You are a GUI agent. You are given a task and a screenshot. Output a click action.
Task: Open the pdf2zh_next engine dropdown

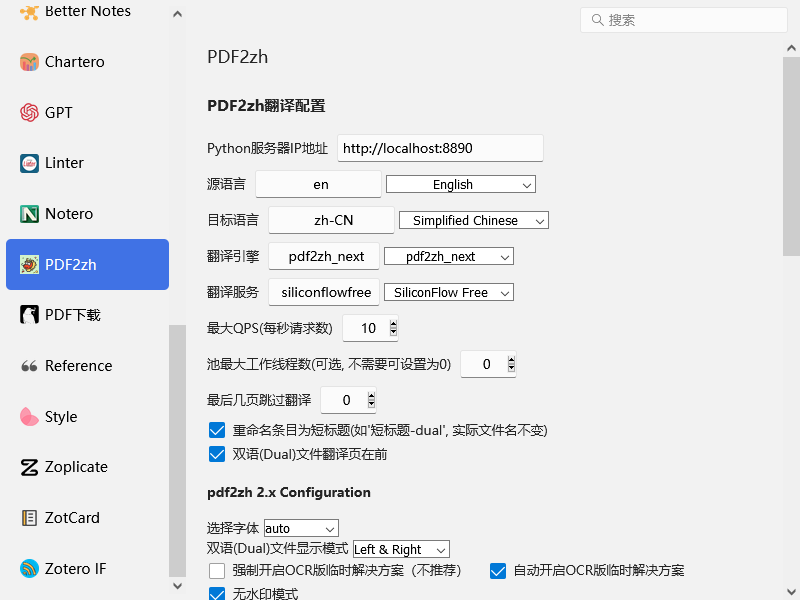pyautogui.click(x=448, y=256)
